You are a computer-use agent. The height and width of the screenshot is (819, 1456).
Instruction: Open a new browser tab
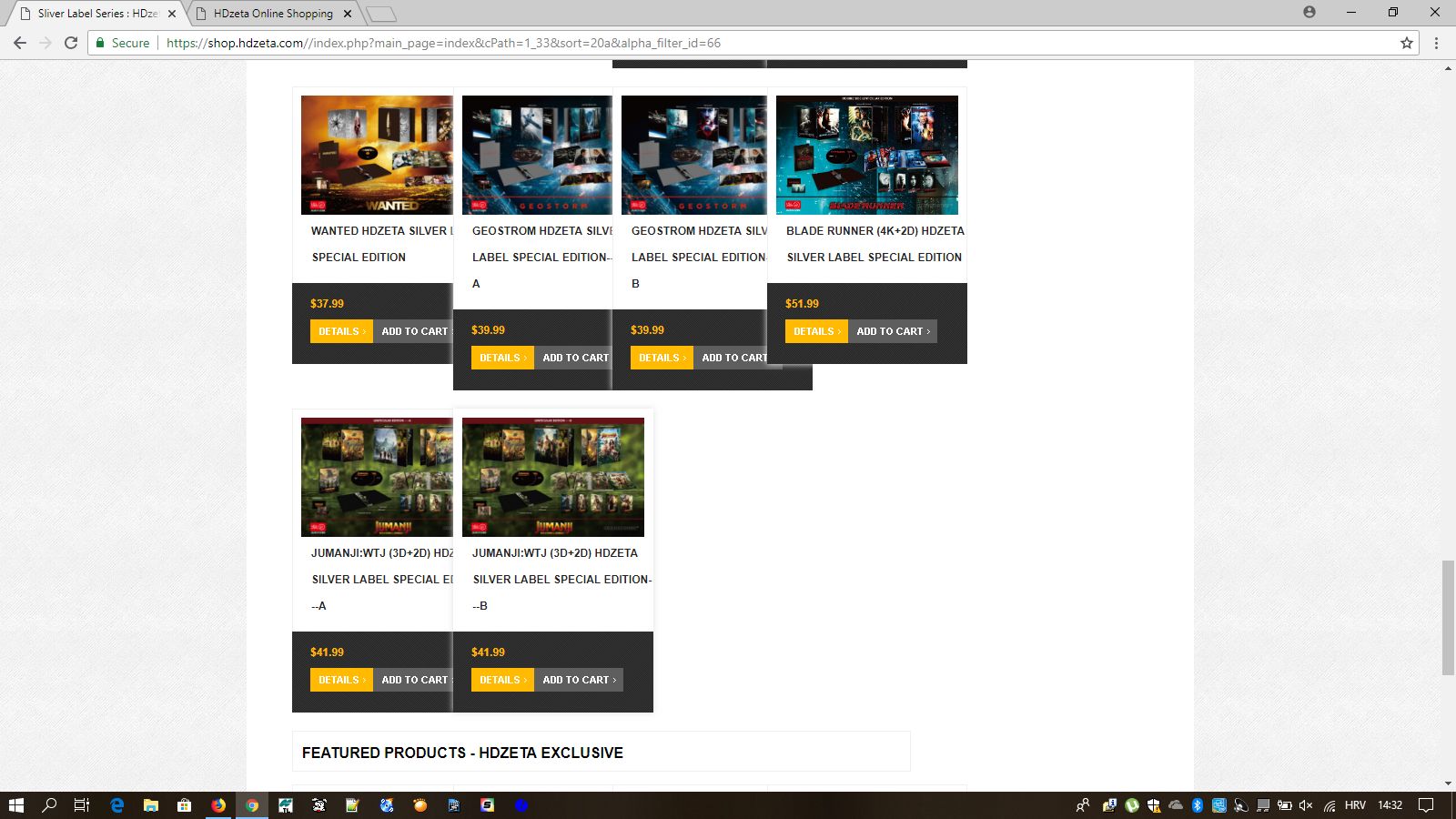coord(382,14)
